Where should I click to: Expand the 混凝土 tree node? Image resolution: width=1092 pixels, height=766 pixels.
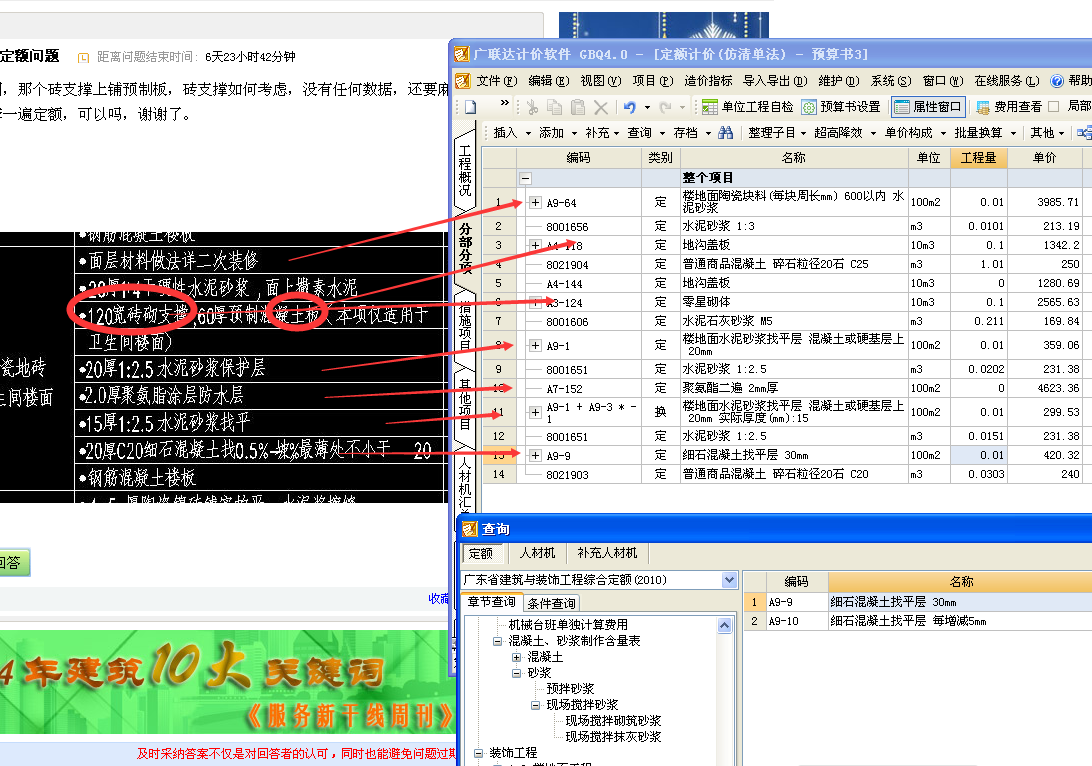click(516, 657)
